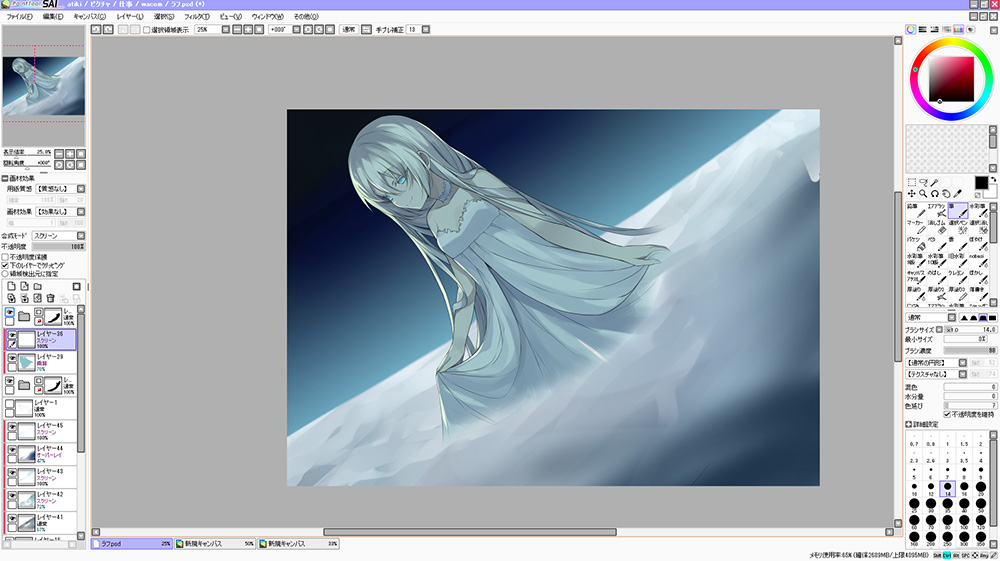
Task: Click the Undo arrow in the toolbar
Action: pyautogui.click(x=96, y=29)
